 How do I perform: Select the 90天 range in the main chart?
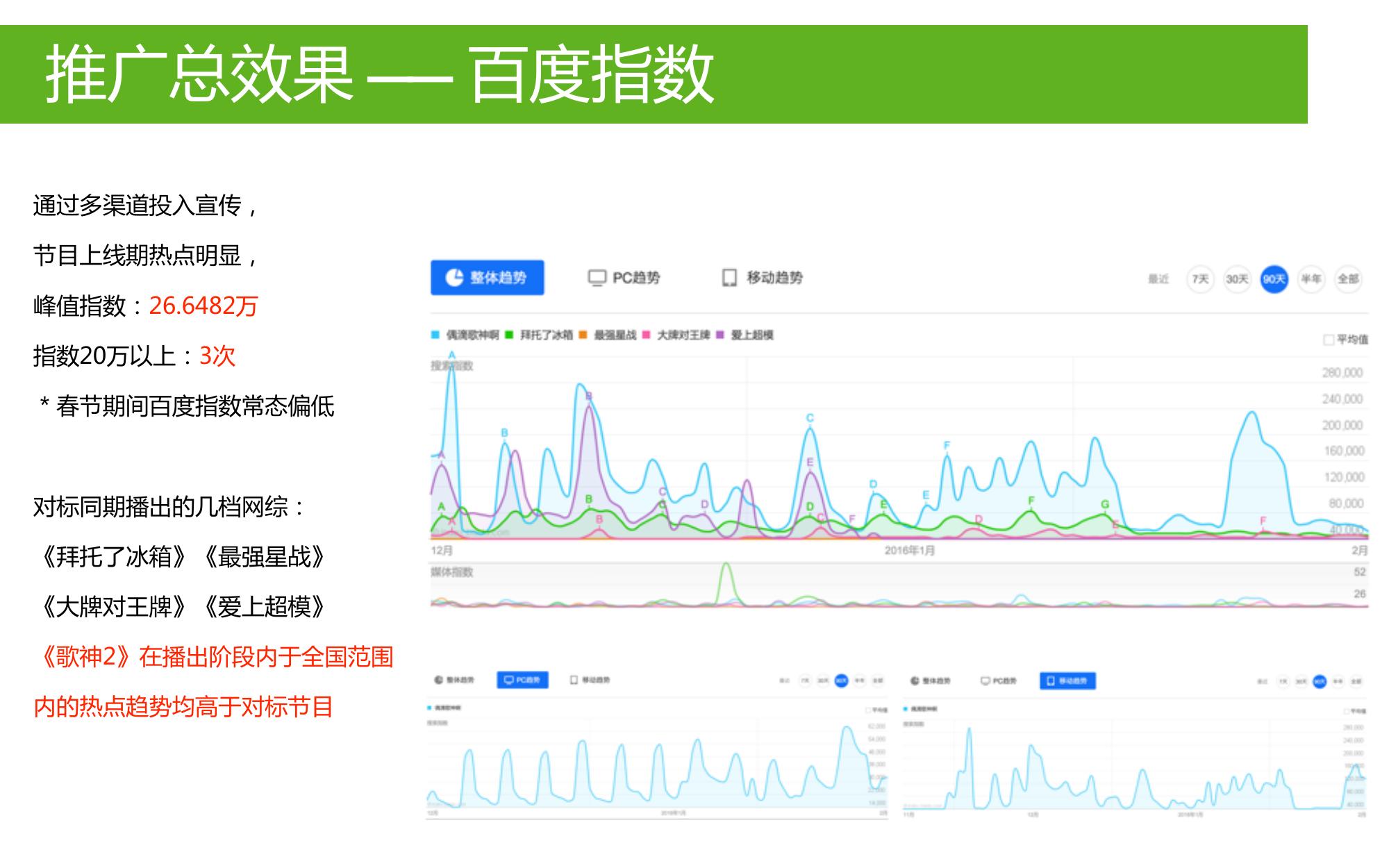click(x=1274, y=279)
